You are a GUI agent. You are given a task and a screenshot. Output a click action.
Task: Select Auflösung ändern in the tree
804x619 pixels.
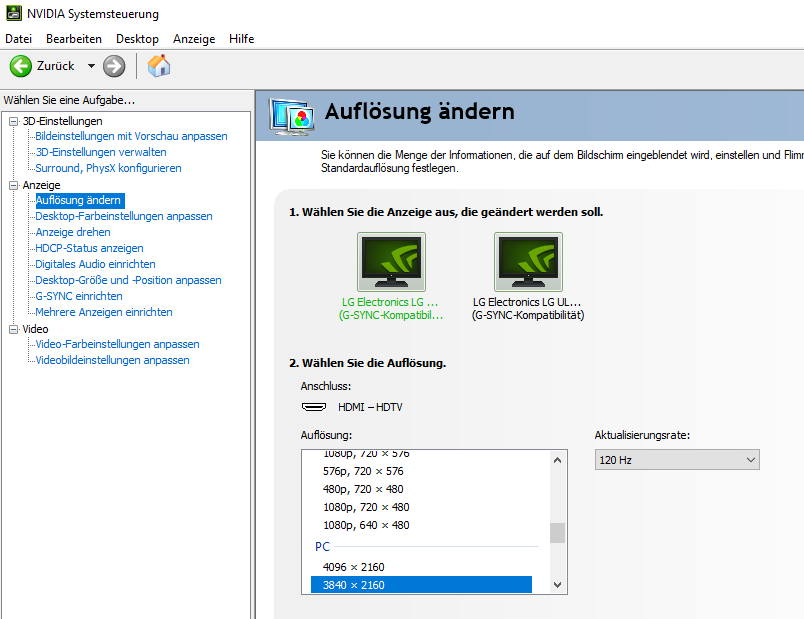(80, 201)
